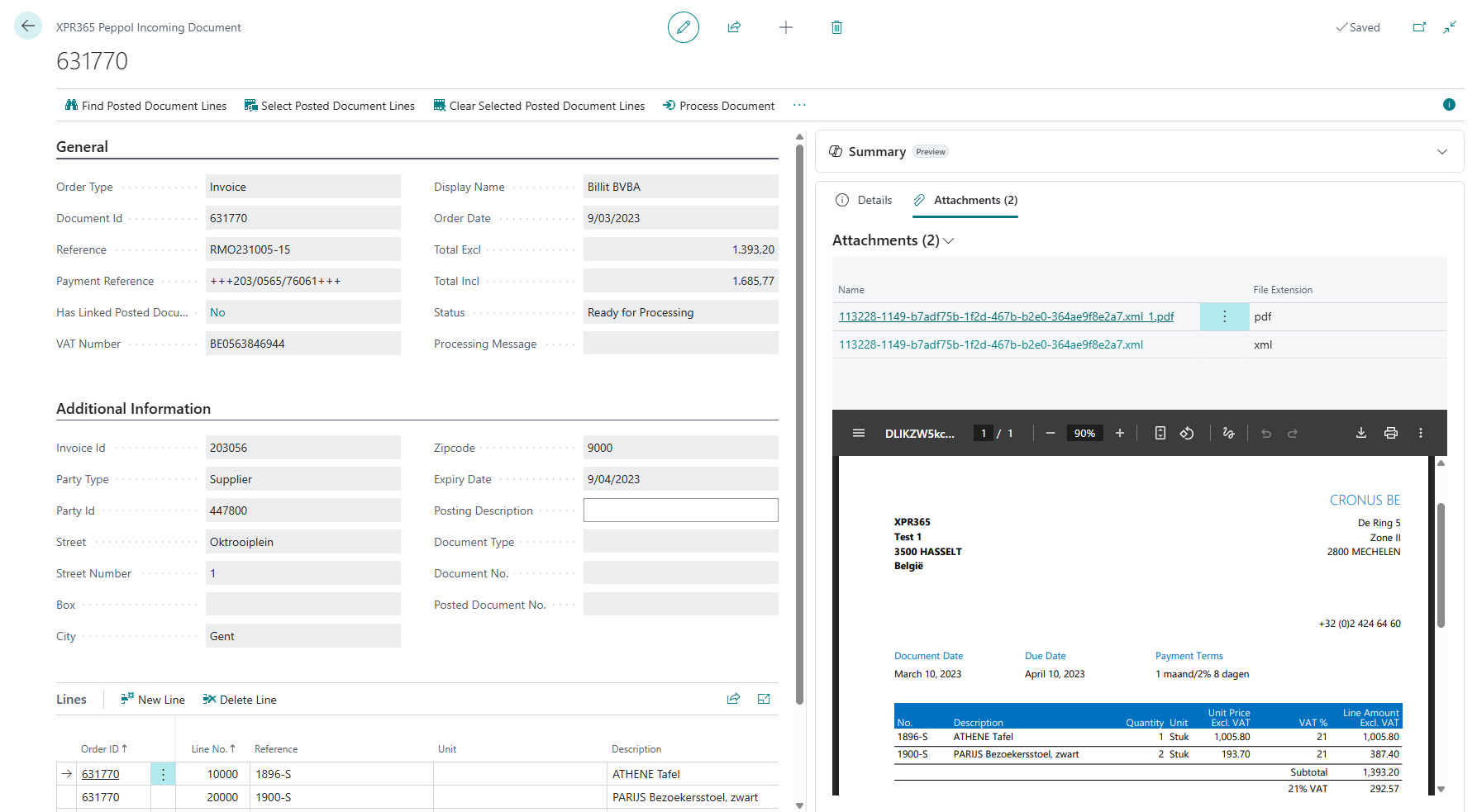
Task: Go back with the arrow button
Action: [x=28, y=26]
